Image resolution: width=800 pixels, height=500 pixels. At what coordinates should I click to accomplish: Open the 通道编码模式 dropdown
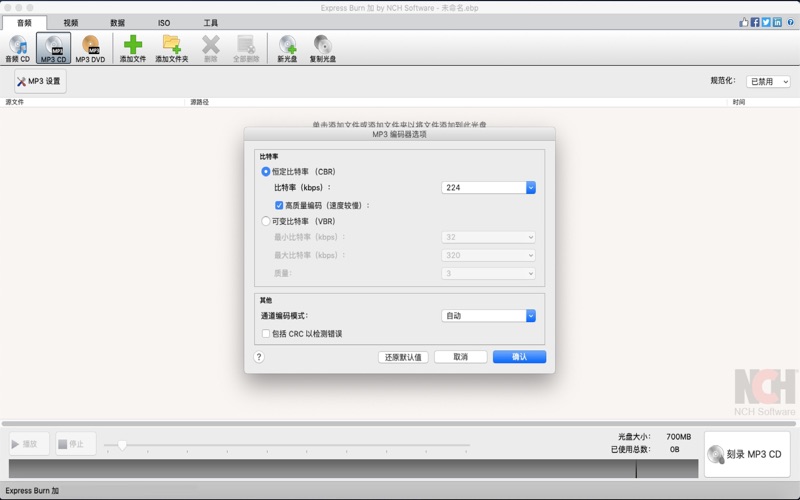pos(488,316)
